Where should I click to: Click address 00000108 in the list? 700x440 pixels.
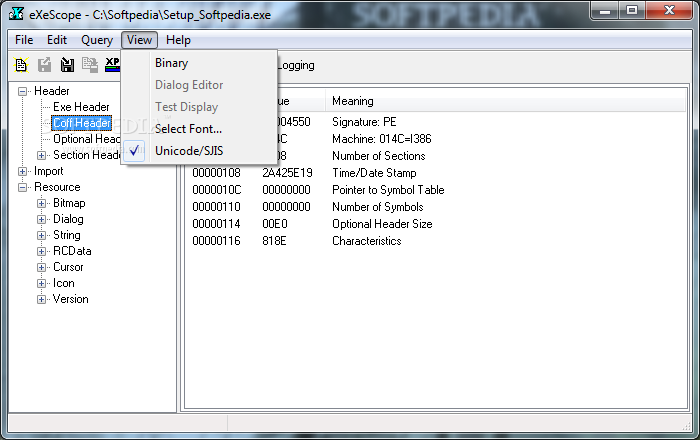217,173
